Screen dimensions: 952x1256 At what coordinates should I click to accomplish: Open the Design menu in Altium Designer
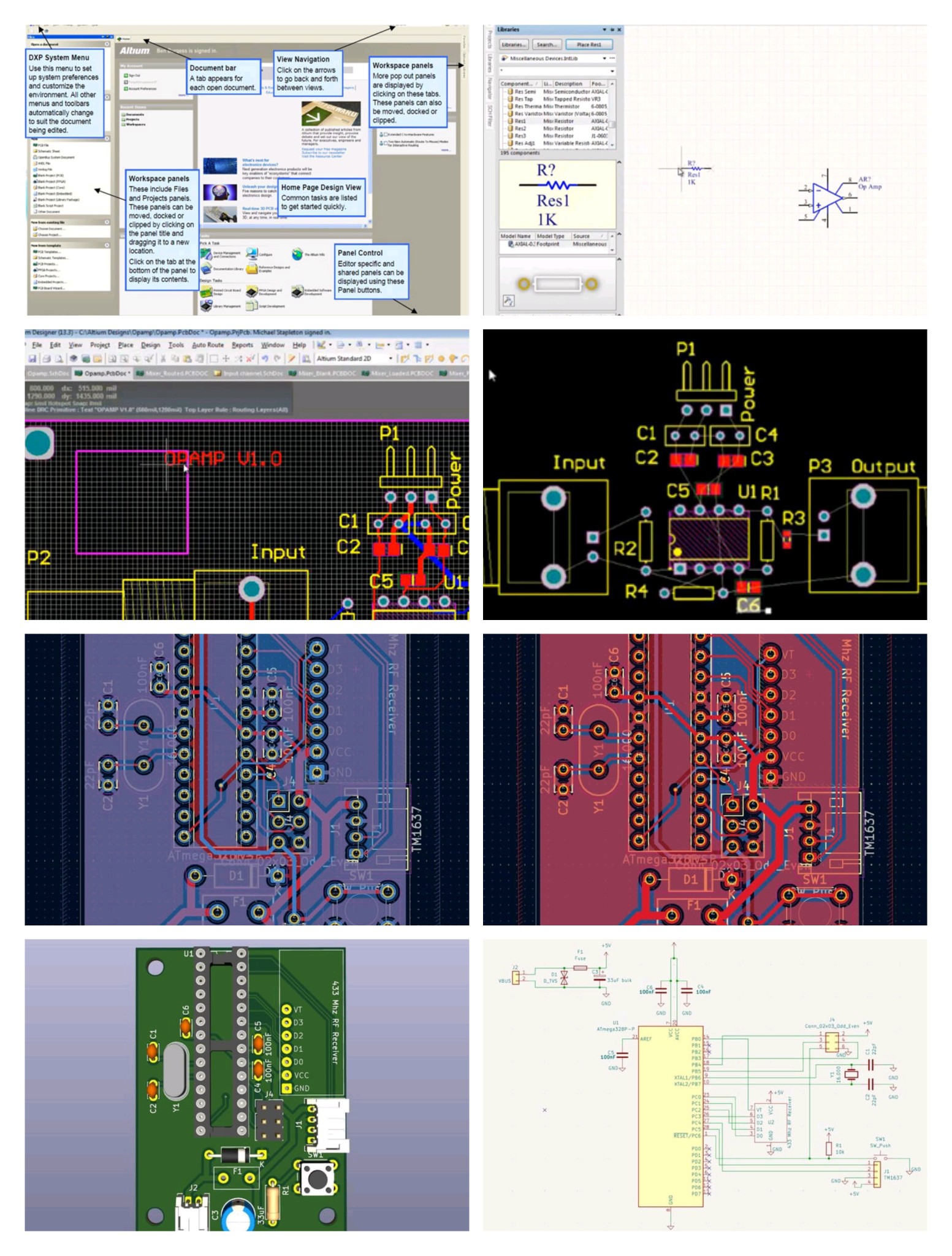pos(151,345)
